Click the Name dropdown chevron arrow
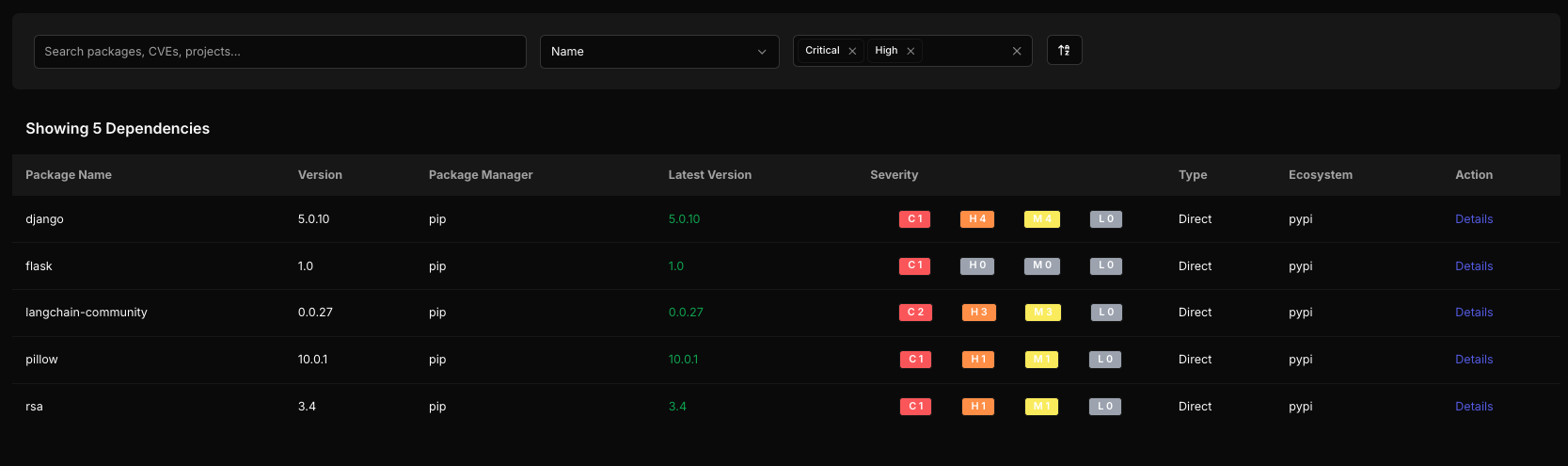The image size is (1568, 466). [x=762, y=52]
